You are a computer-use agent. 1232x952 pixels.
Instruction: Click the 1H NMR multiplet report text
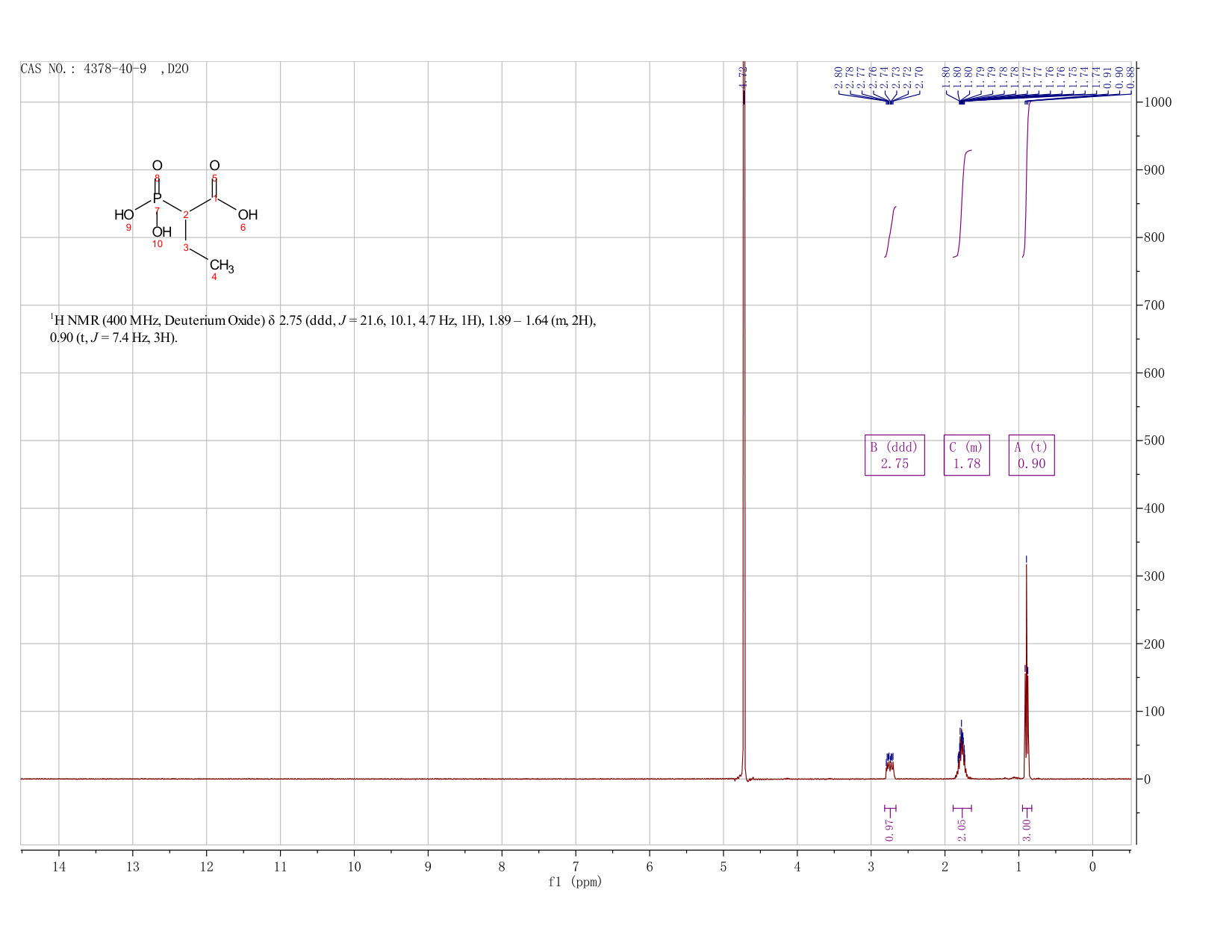click(x=323, y=329)
